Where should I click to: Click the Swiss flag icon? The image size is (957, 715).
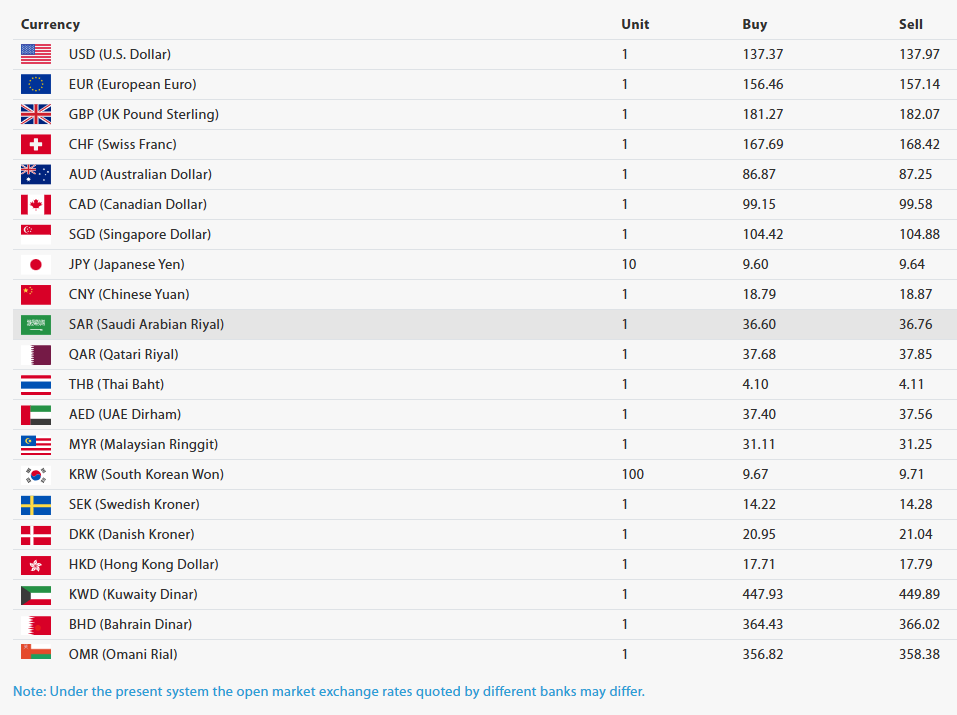tap(35, 144)
